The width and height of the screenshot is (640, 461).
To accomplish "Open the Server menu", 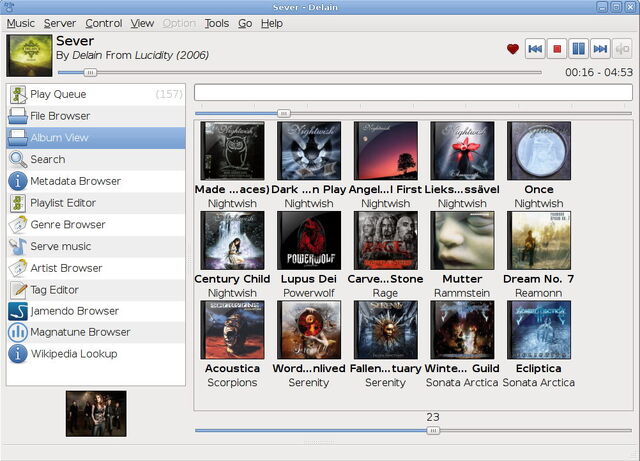I will coord(60,23).
